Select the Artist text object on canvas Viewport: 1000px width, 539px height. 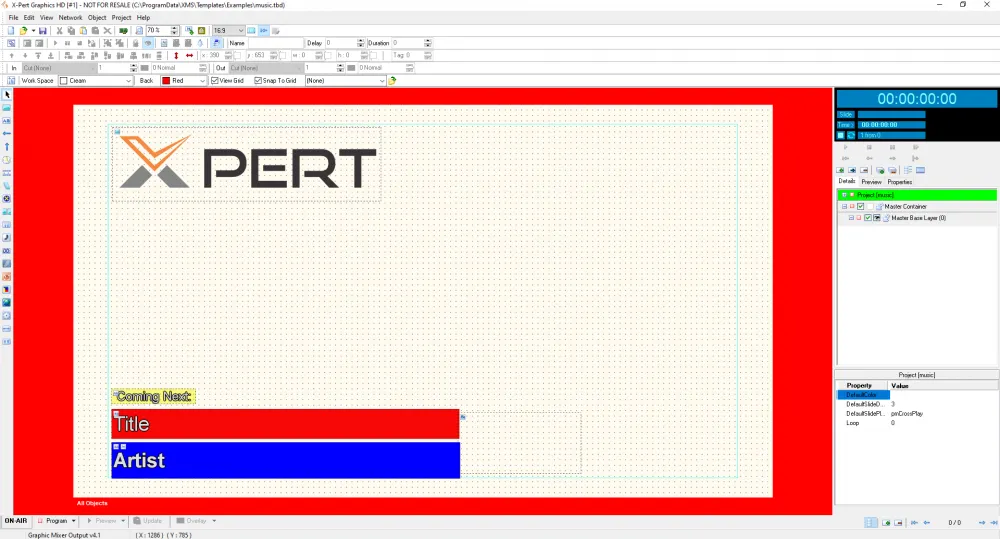click(285, 460)
